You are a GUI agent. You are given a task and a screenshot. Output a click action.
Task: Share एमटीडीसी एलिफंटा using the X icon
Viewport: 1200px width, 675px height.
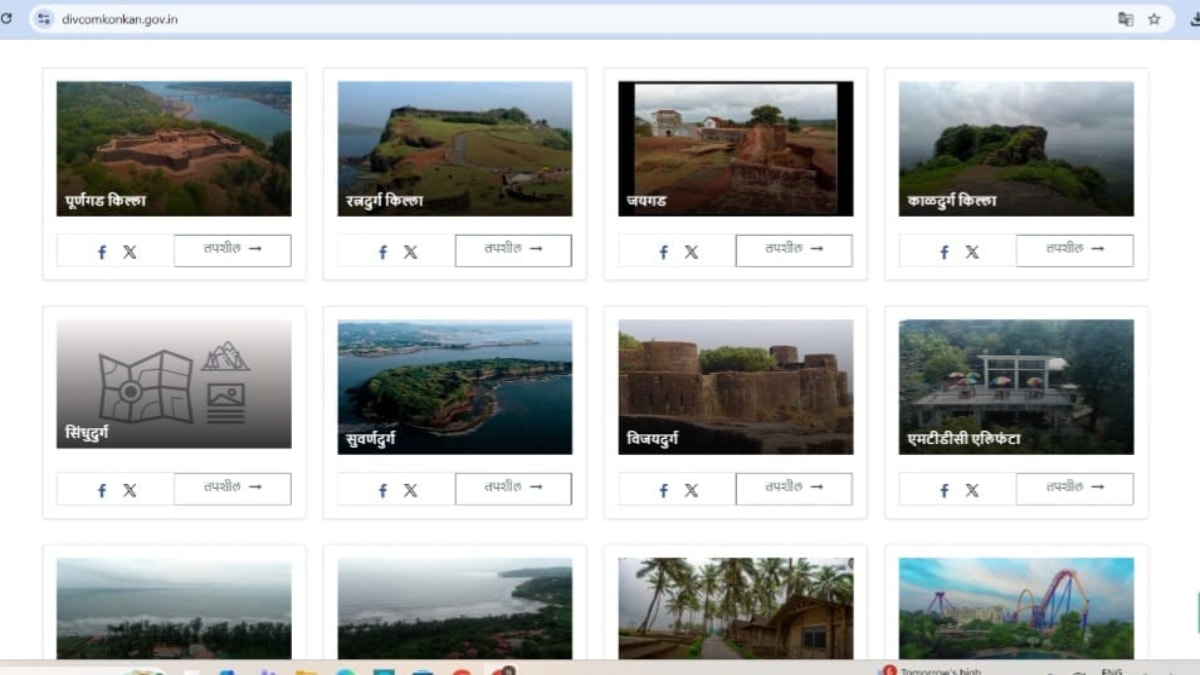coord(973,490)
